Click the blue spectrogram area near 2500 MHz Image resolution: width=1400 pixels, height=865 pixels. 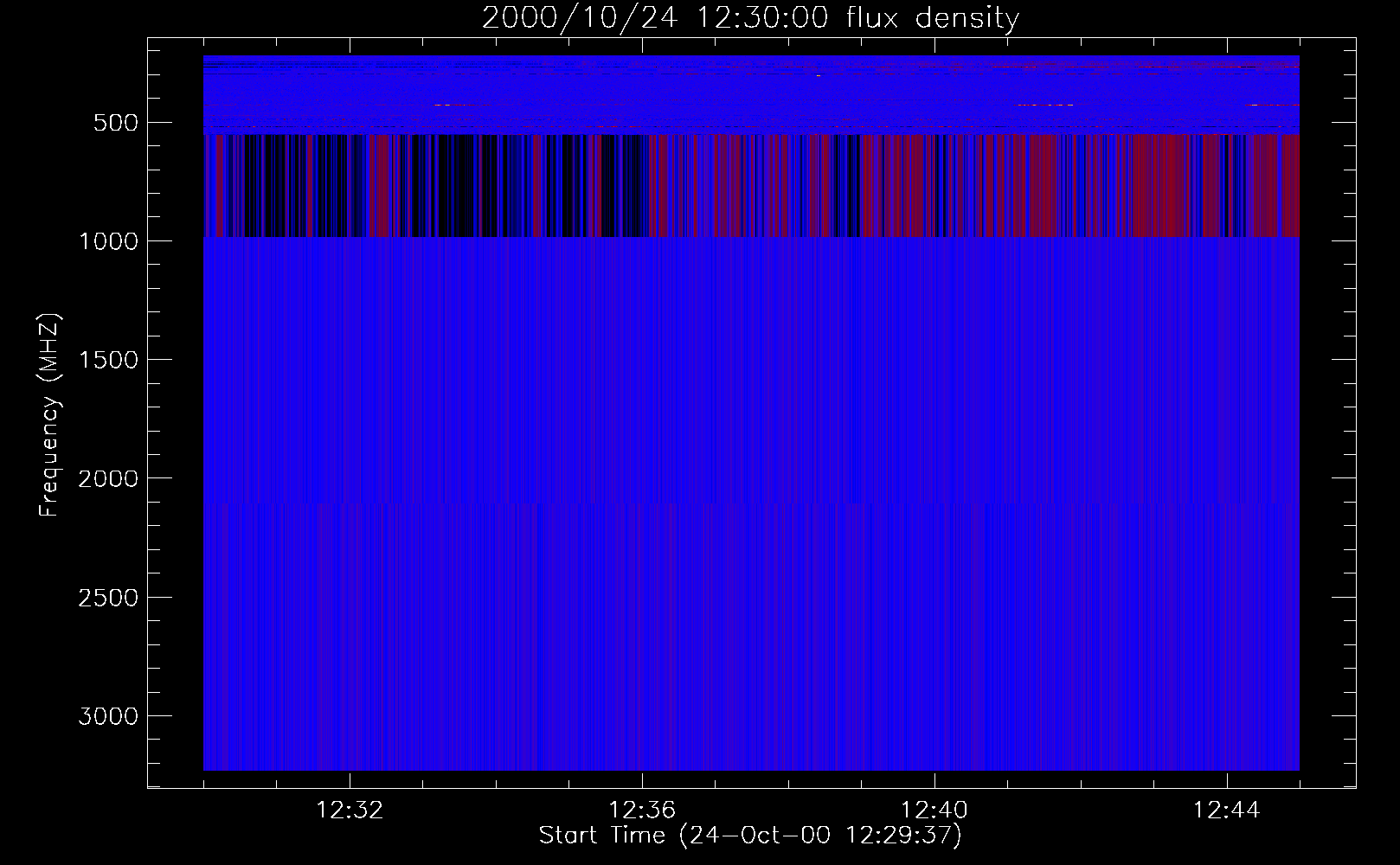click(751, 597)
